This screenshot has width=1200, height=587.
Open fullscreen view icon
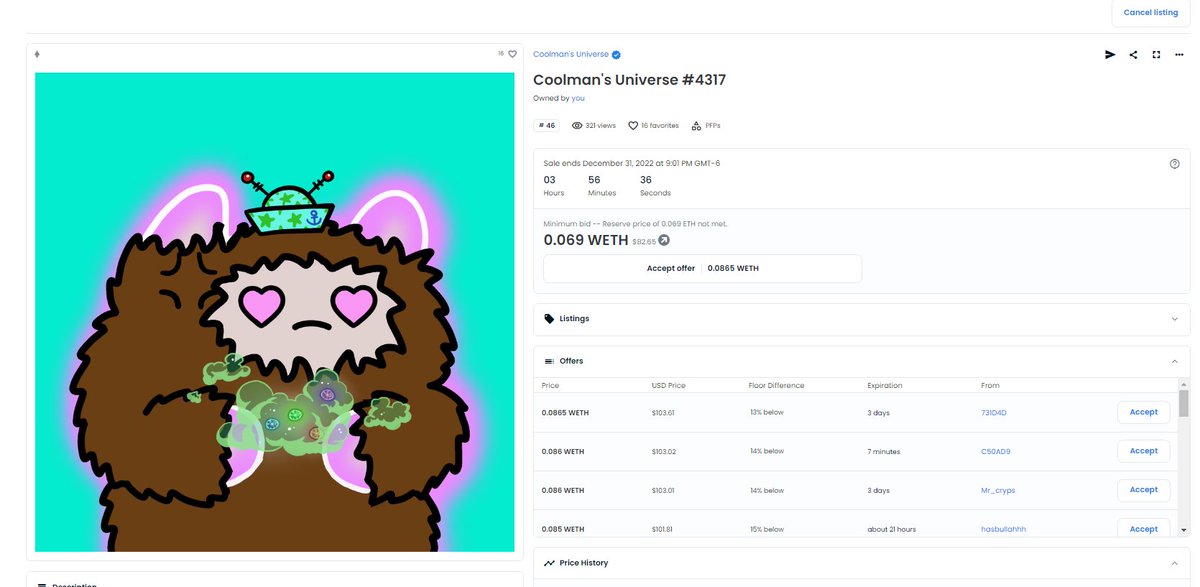click(1156, 55)
